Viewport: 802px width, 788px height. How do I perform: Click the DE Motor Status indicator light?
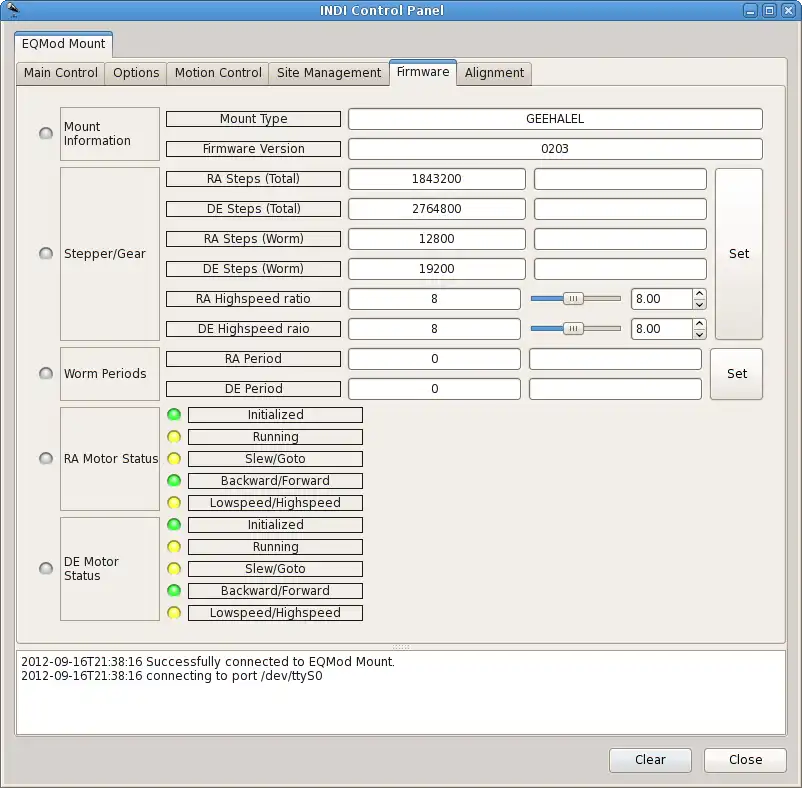click(x=46, y=569)
